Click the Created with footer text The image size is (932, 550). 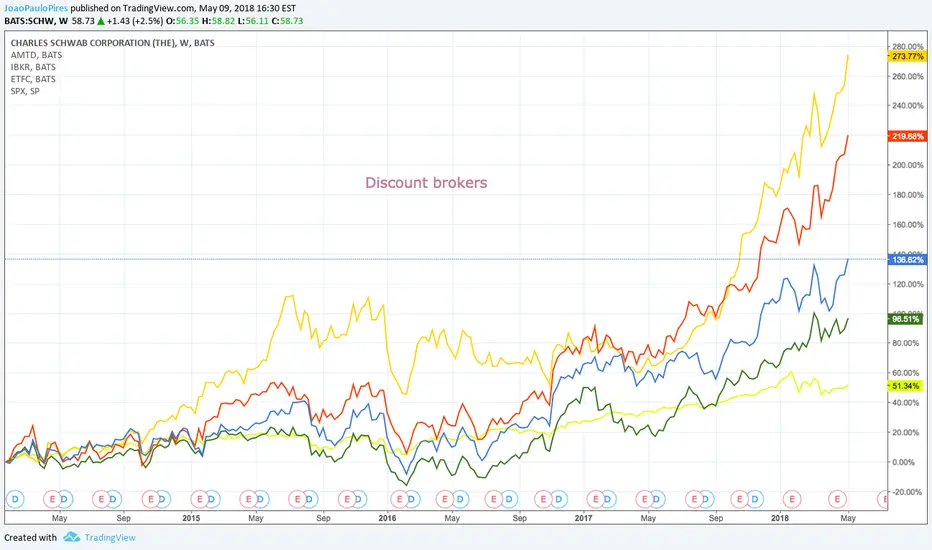[30, 538]
